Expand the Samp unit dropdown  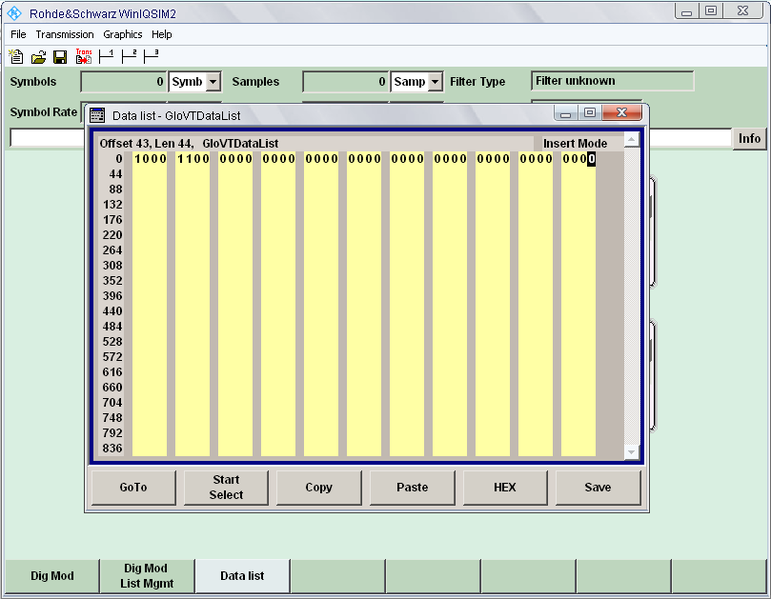point(435,82)
